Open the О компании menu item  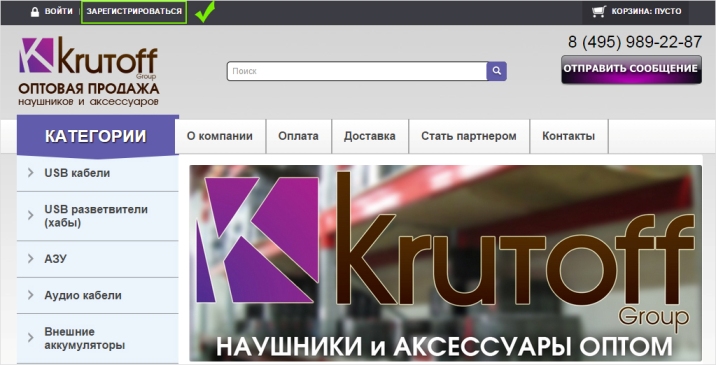pos(220,136)
